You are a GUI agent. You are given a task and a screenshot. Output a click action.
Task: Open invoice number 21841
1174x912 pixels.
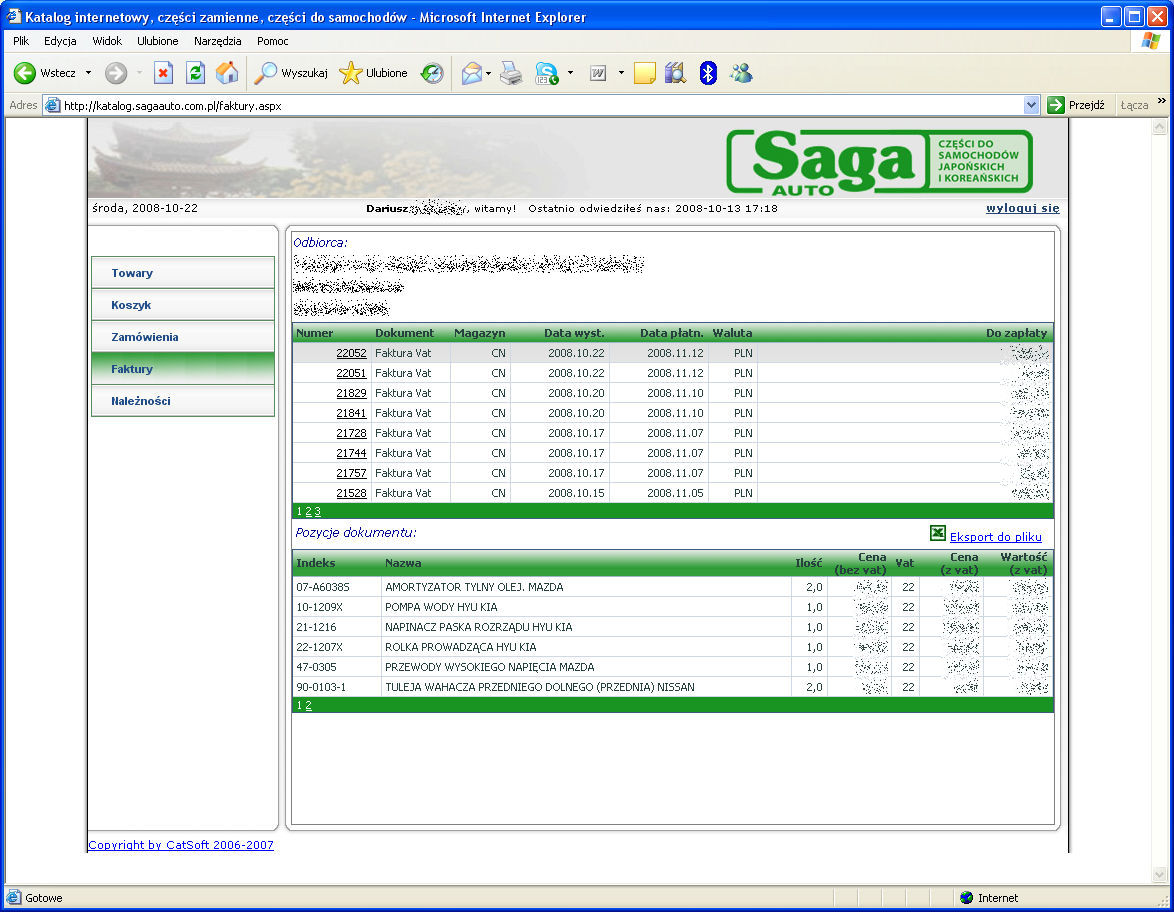click(x=351, y=413)
